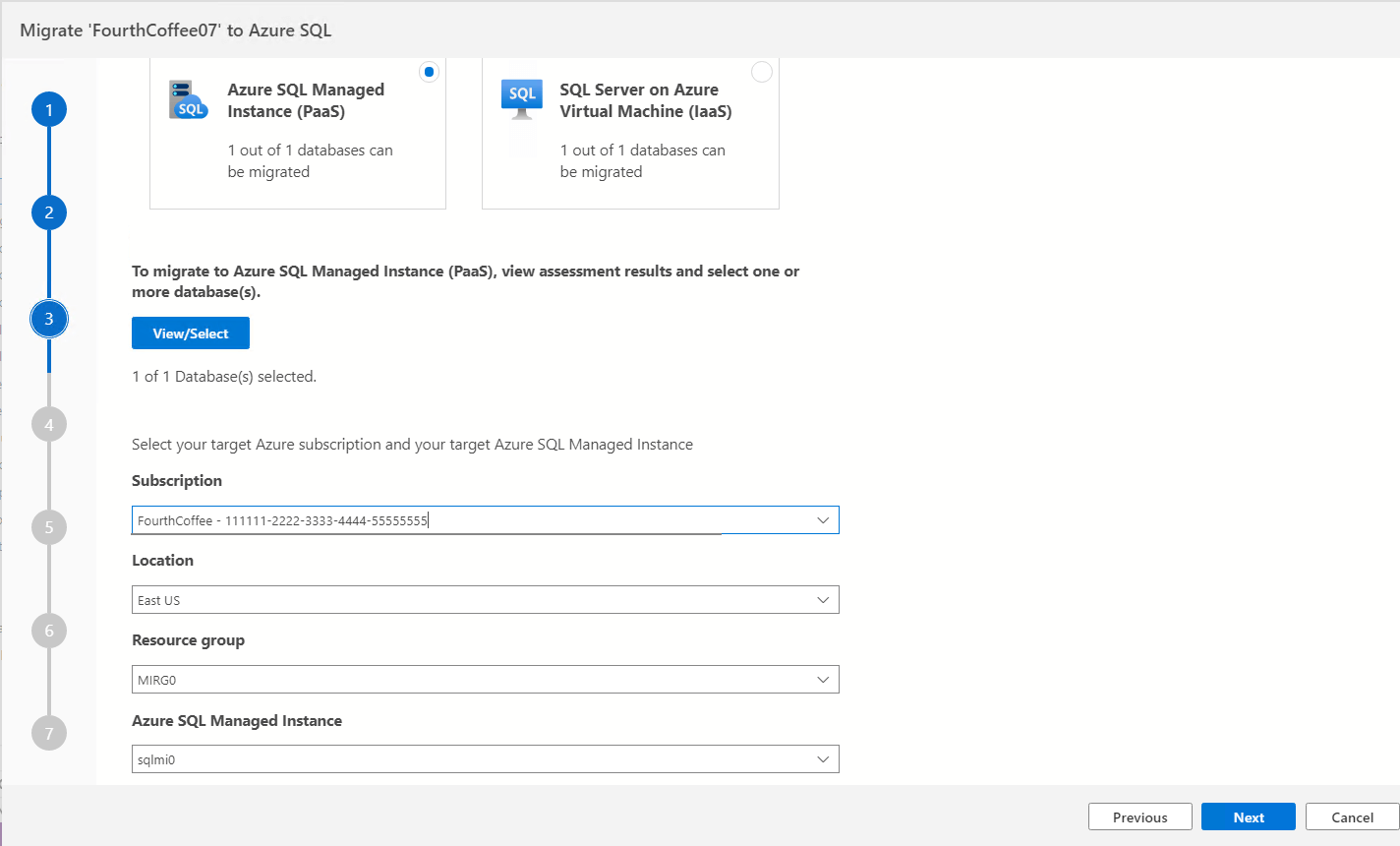The width and height of the screenshot is (1400, 846).
Task: Go to wizard step 2 circle
Action: pyautogui.click(x=49, y=212)
